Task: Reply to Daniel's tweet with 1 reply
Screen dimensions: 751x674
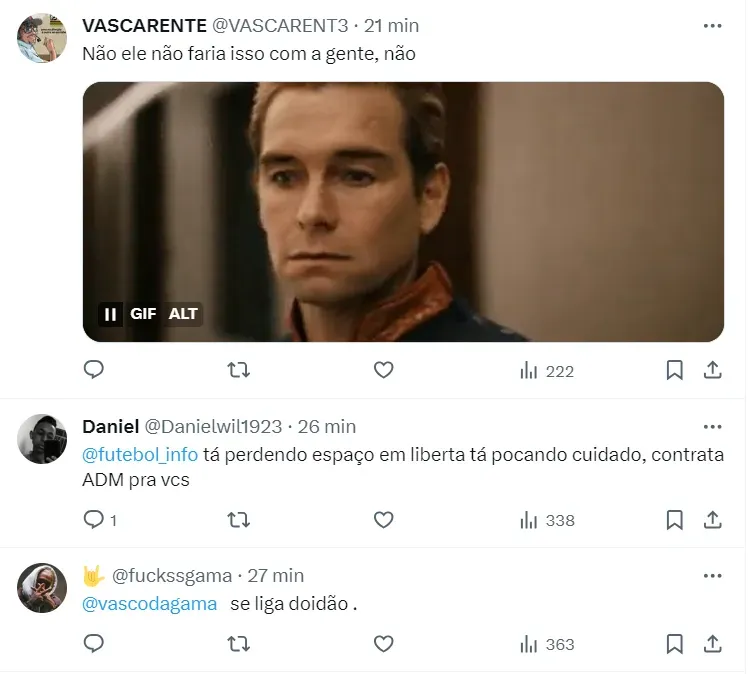Action: click(x=100, y=520)
